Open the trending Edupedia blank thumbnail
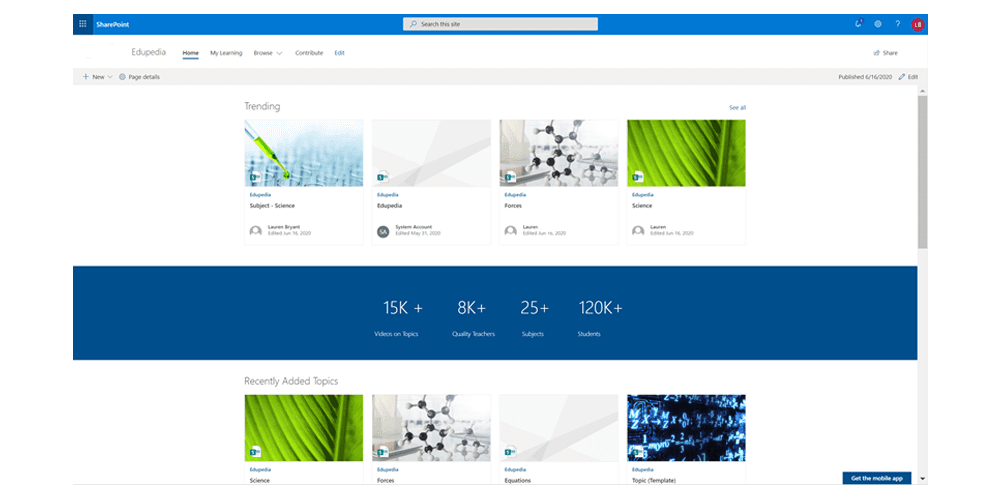1000x500 pixels. point(432,153)
